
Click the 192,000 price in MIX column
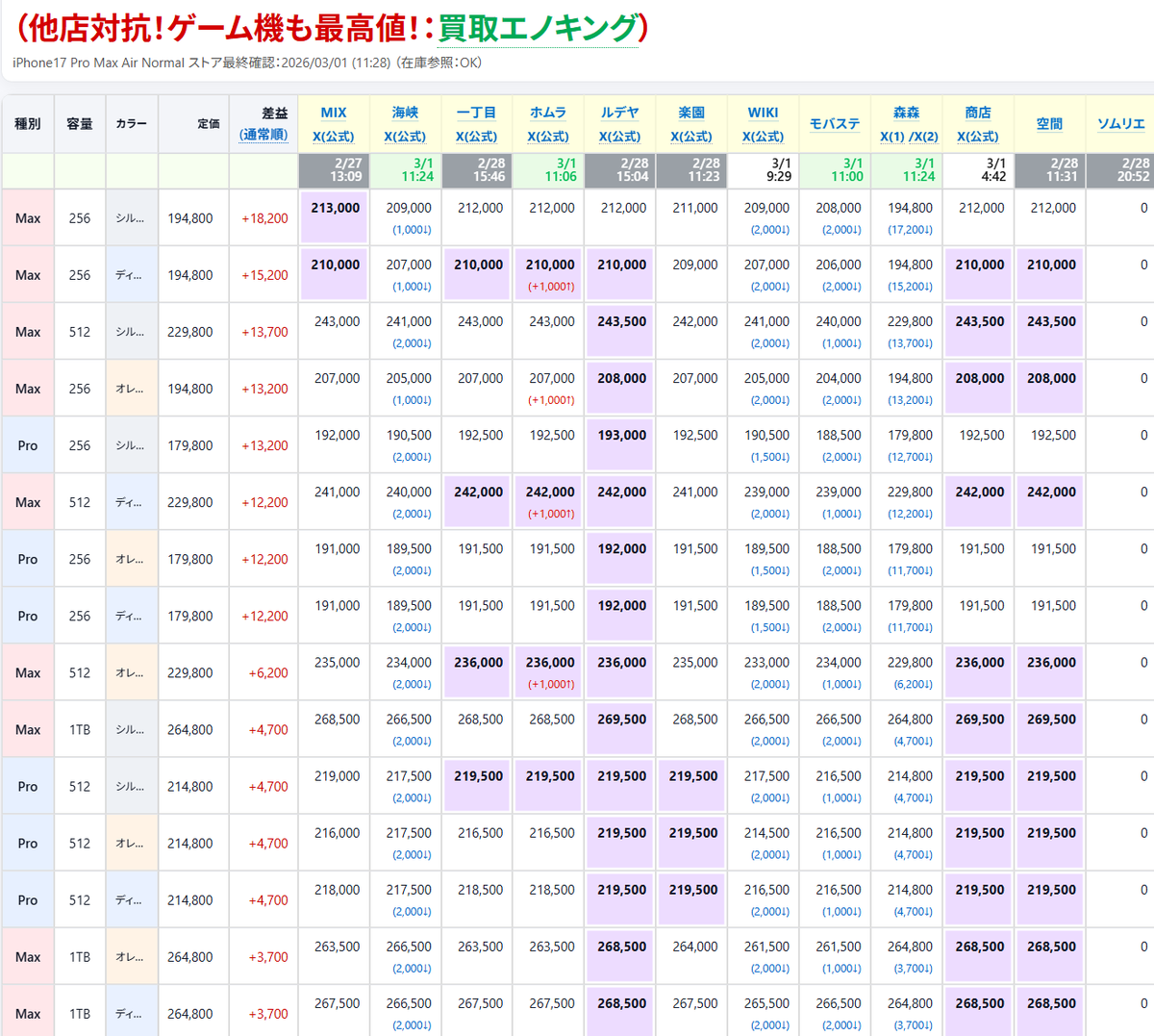point(338,435)
